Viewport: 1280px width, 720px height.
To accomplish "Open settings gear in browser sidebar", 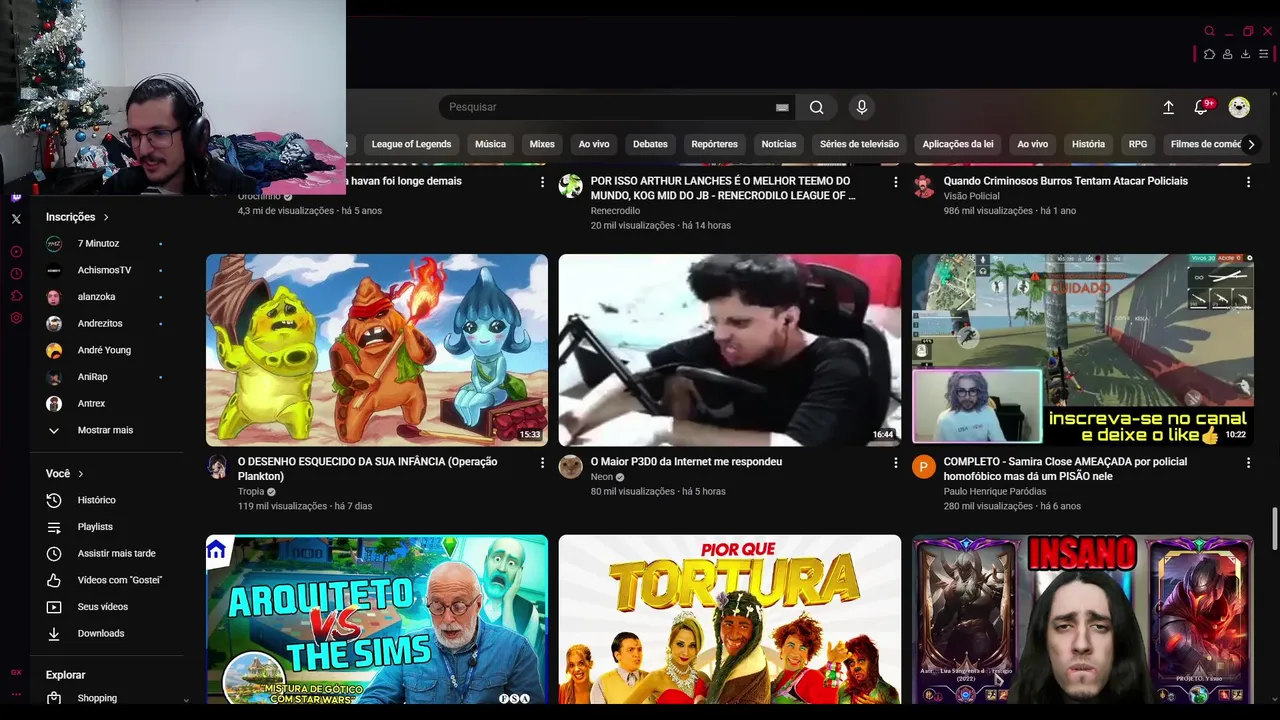I will [x=16, y=318].
